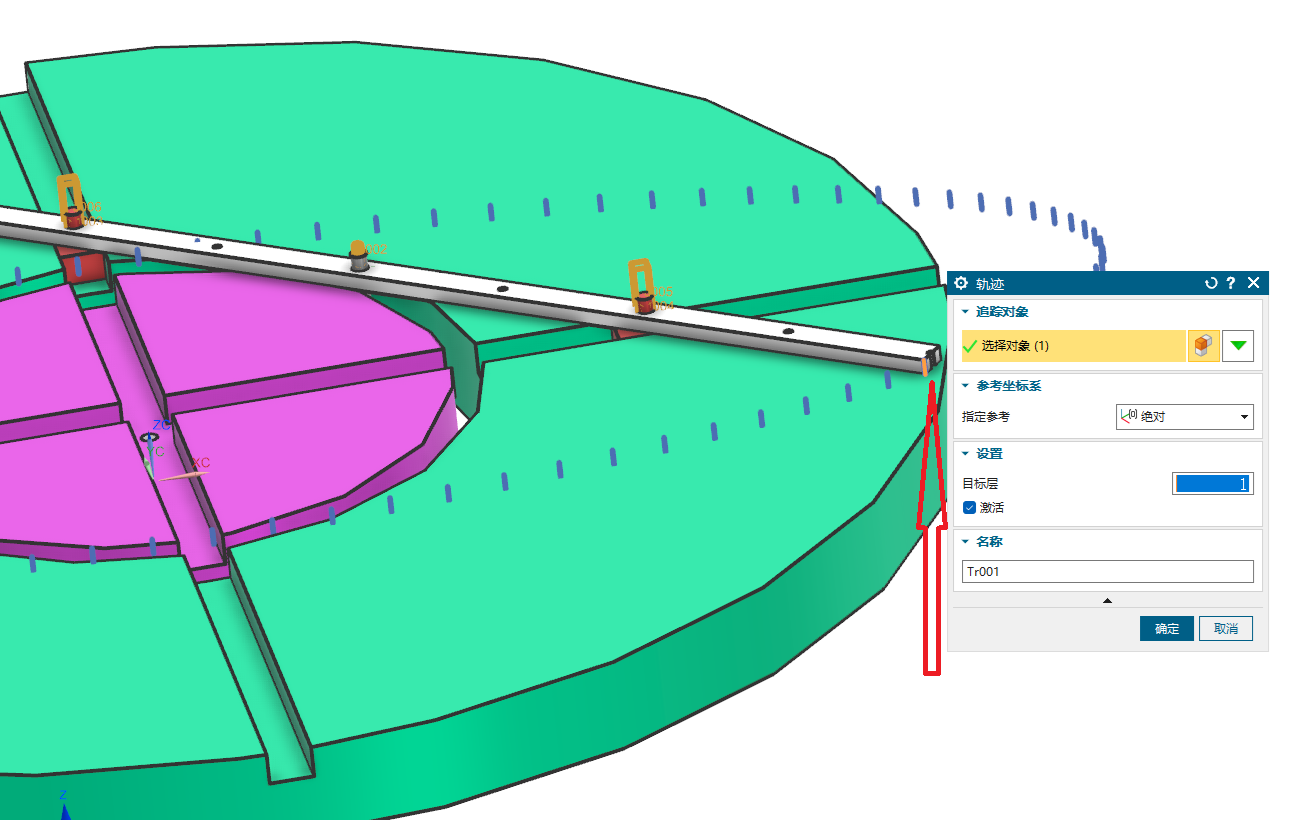Open help with the question mark icon
Viewport: 1304px width, 820px height.
click(x=1231, y=283)
